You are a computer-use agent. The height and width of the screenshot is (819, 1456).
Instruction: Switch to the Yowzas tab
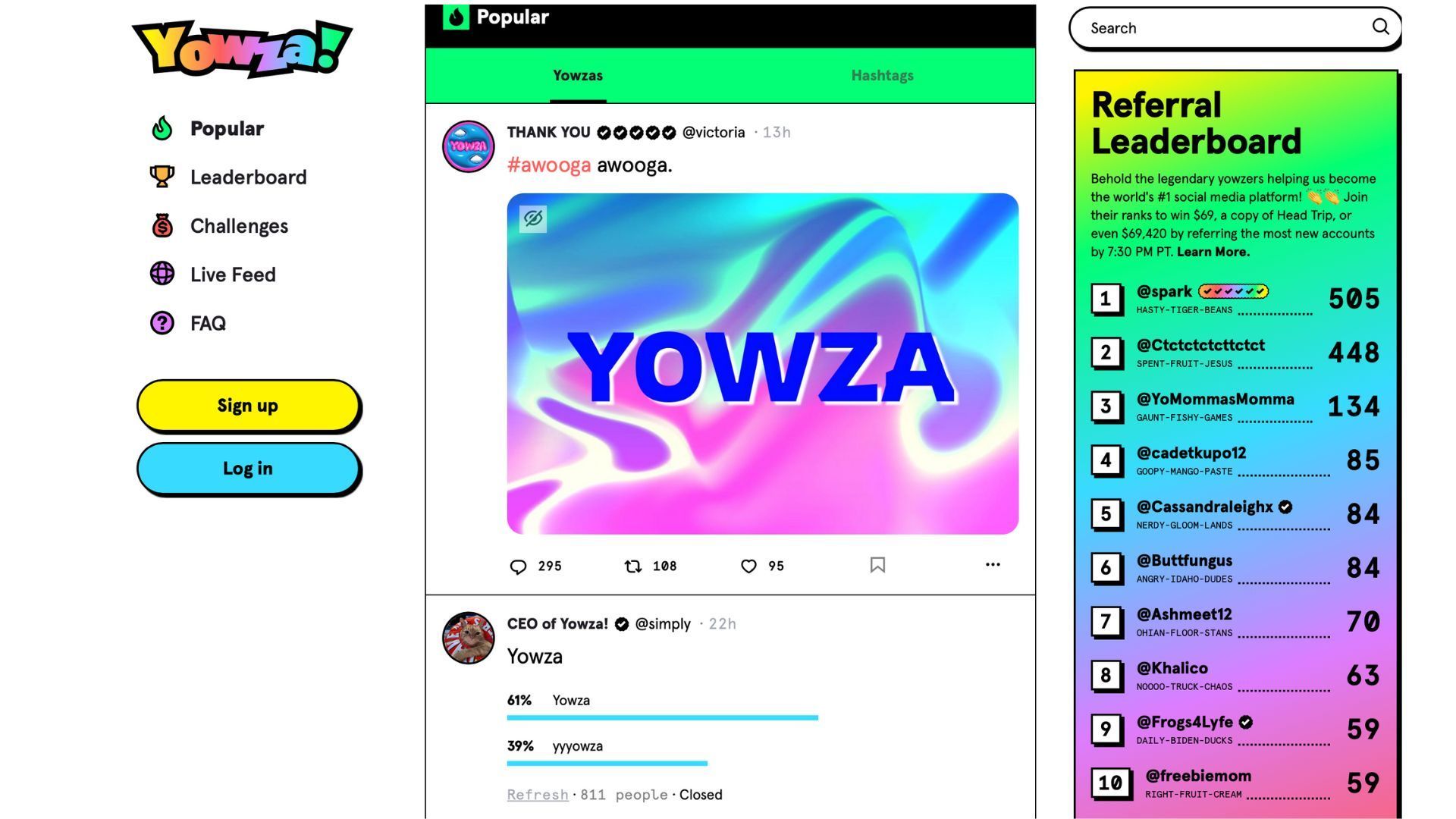point(578,75)
